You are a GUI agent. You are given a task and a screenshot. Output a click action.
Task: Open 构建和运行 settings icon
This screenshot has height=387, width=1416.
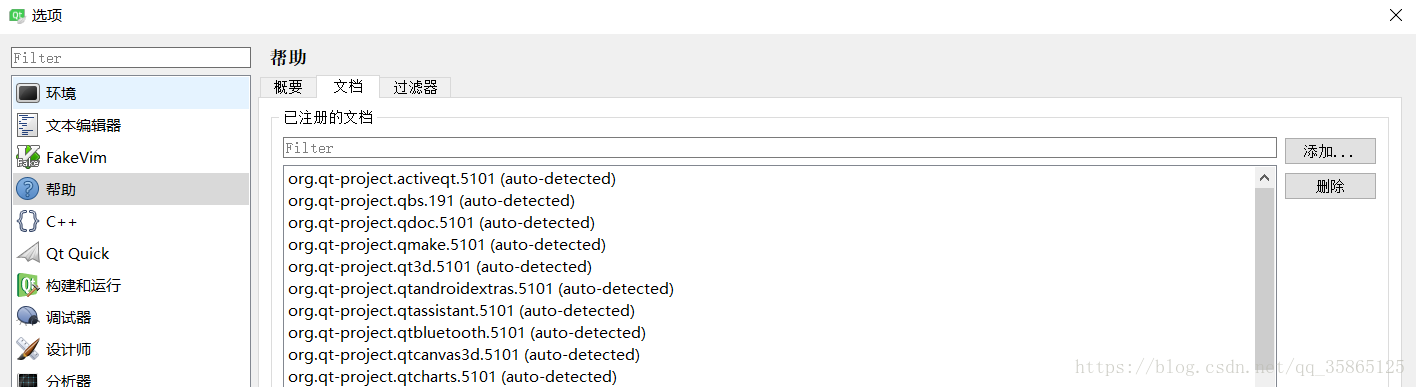tap(28, 285)
